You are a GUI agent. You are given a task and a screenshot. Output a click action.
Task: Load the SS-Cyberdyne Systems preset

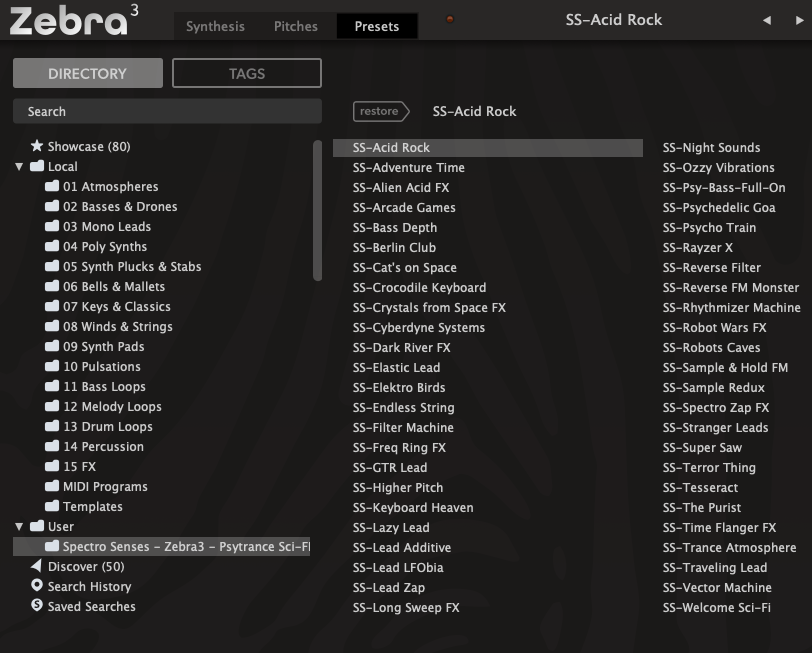pos(418,327)
